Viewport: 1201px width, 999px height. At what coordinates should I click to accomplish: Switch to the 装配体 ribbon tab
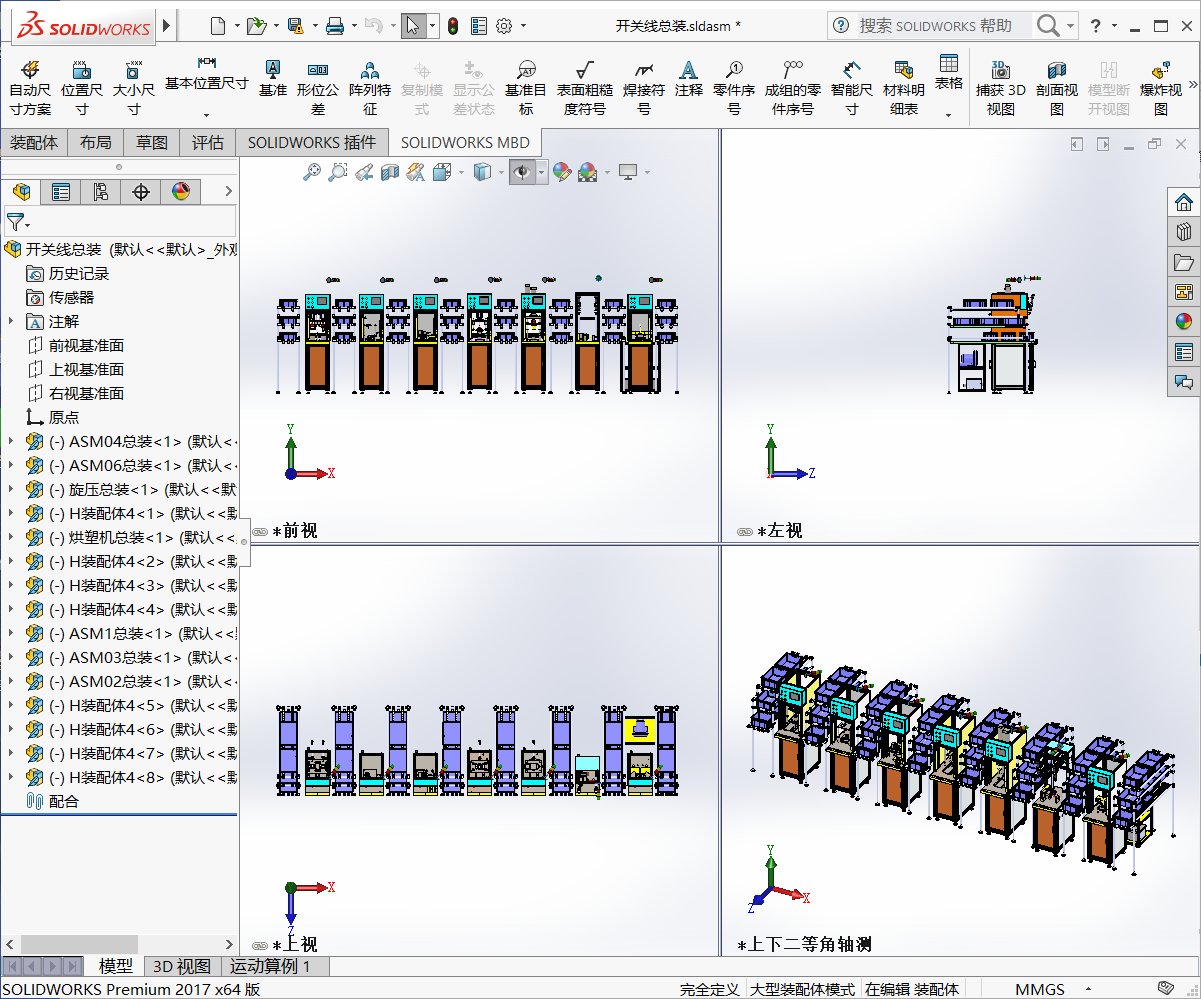[x=34, y=142]
